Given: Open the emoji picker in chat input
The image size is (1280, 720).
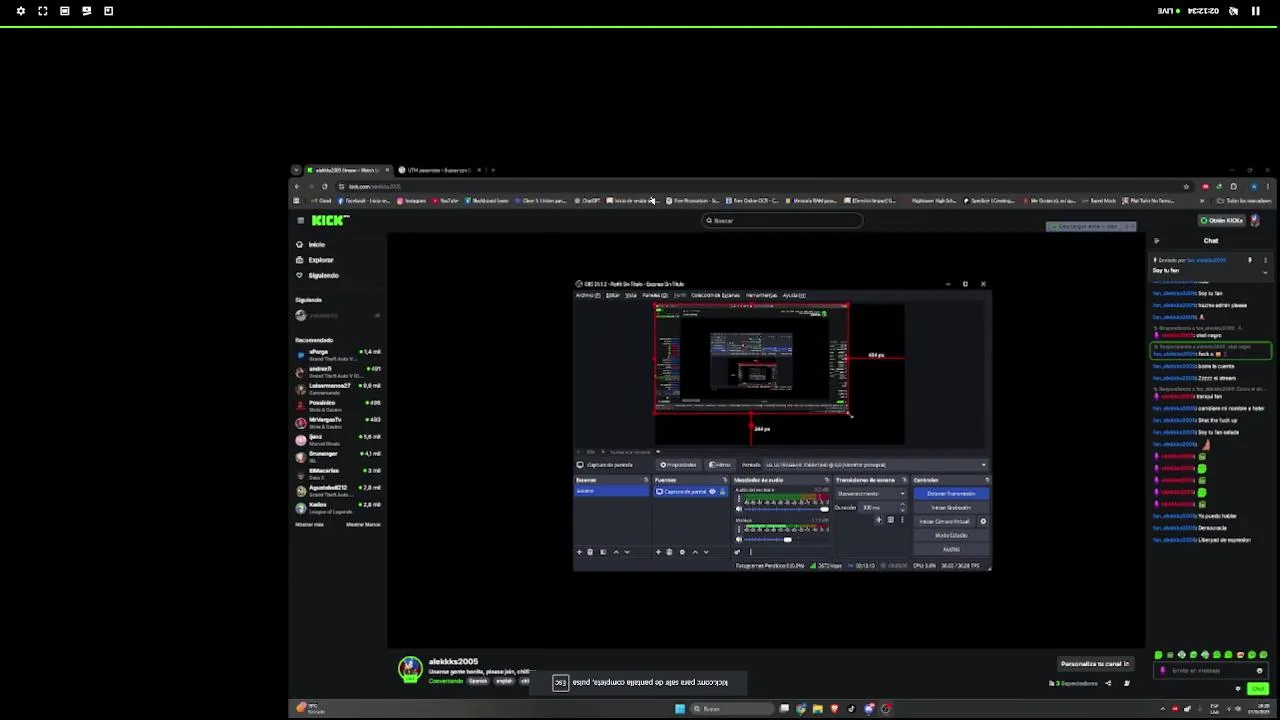Looking at the screenshot, I should coord(1260,671).
